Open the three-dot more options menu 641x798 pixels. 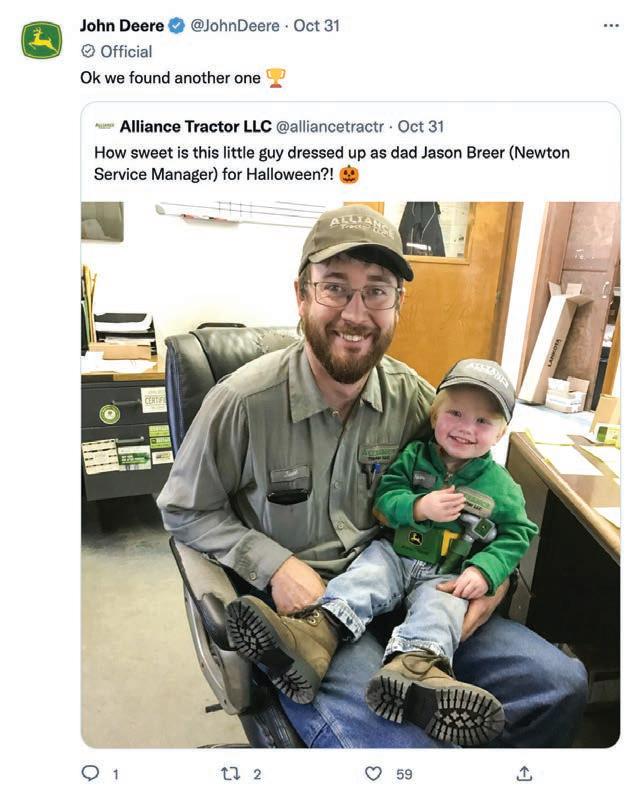pyautogui.click(x=611, y=25)
